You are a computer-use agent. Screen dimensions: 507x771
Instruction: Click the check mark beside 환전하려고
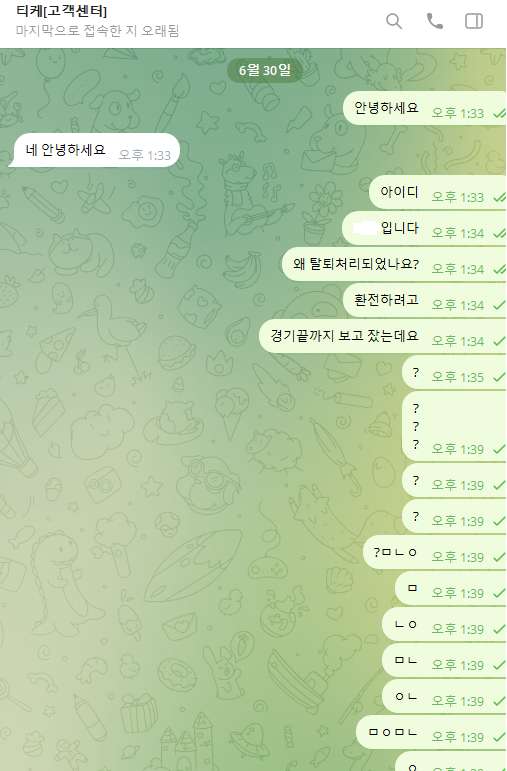499,306
